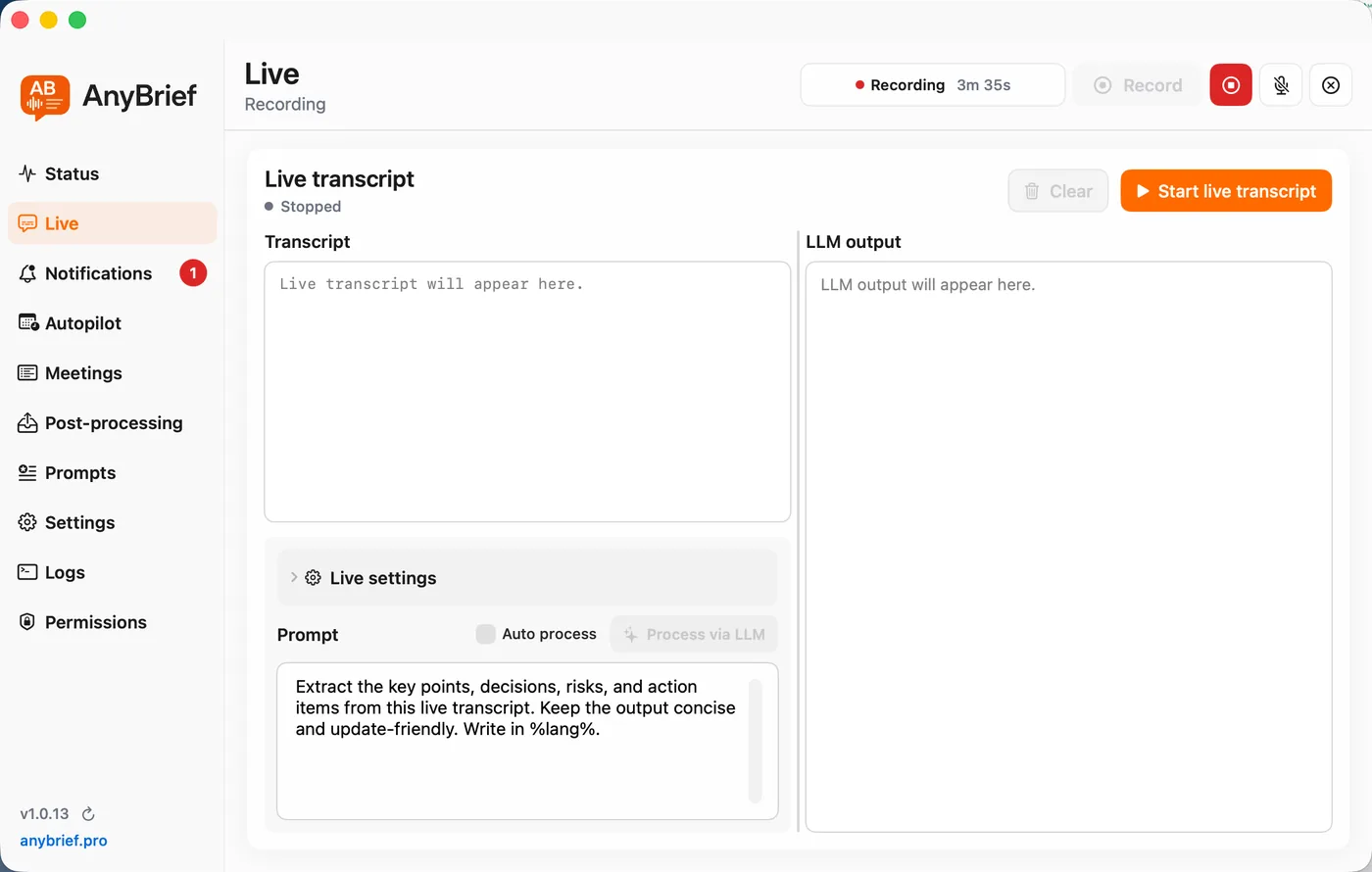Viewport: 1372px width, 872px height.
Task: Click the Recording 3m 35s status indicator
Action: 933,85
